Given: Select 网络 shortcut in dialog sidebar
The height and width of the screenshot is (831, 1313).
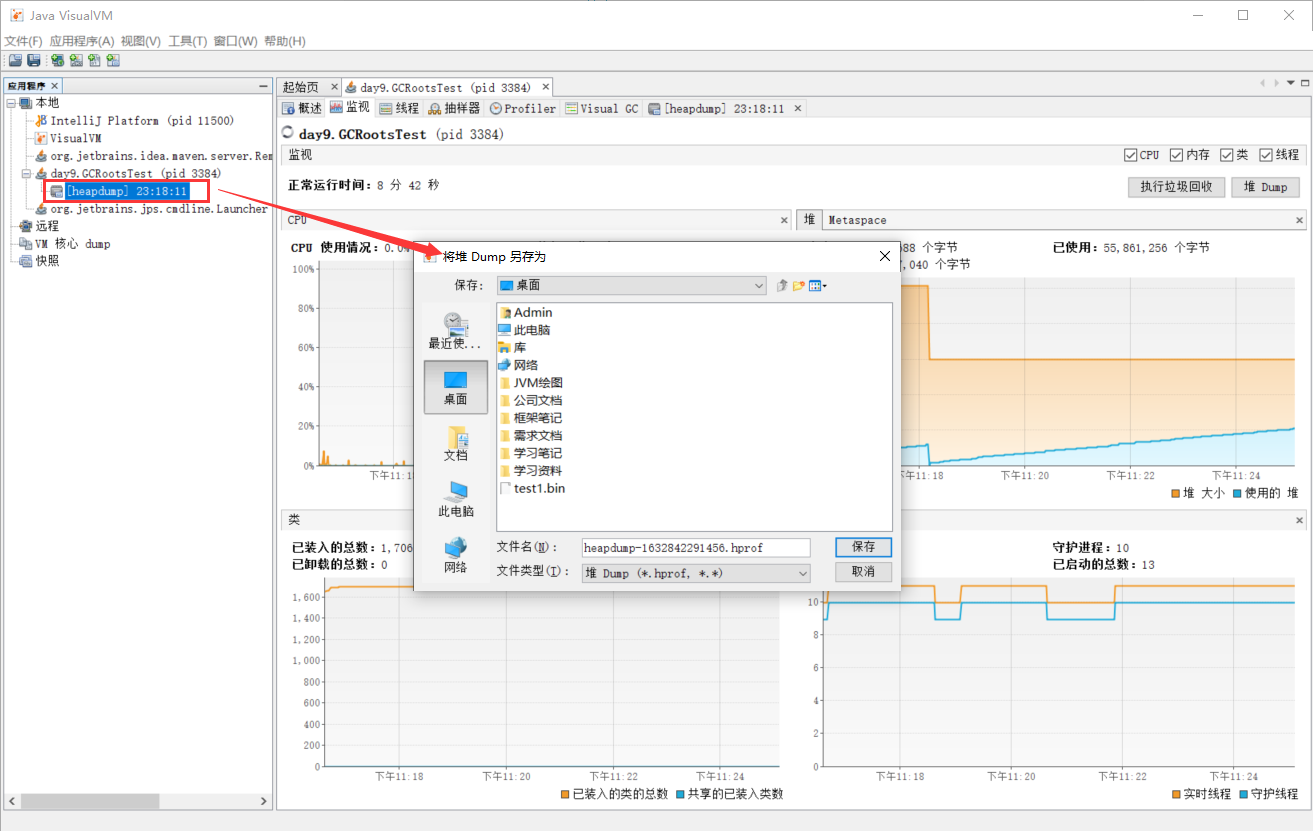Looking at the screenshot, I should pos(455,555).
